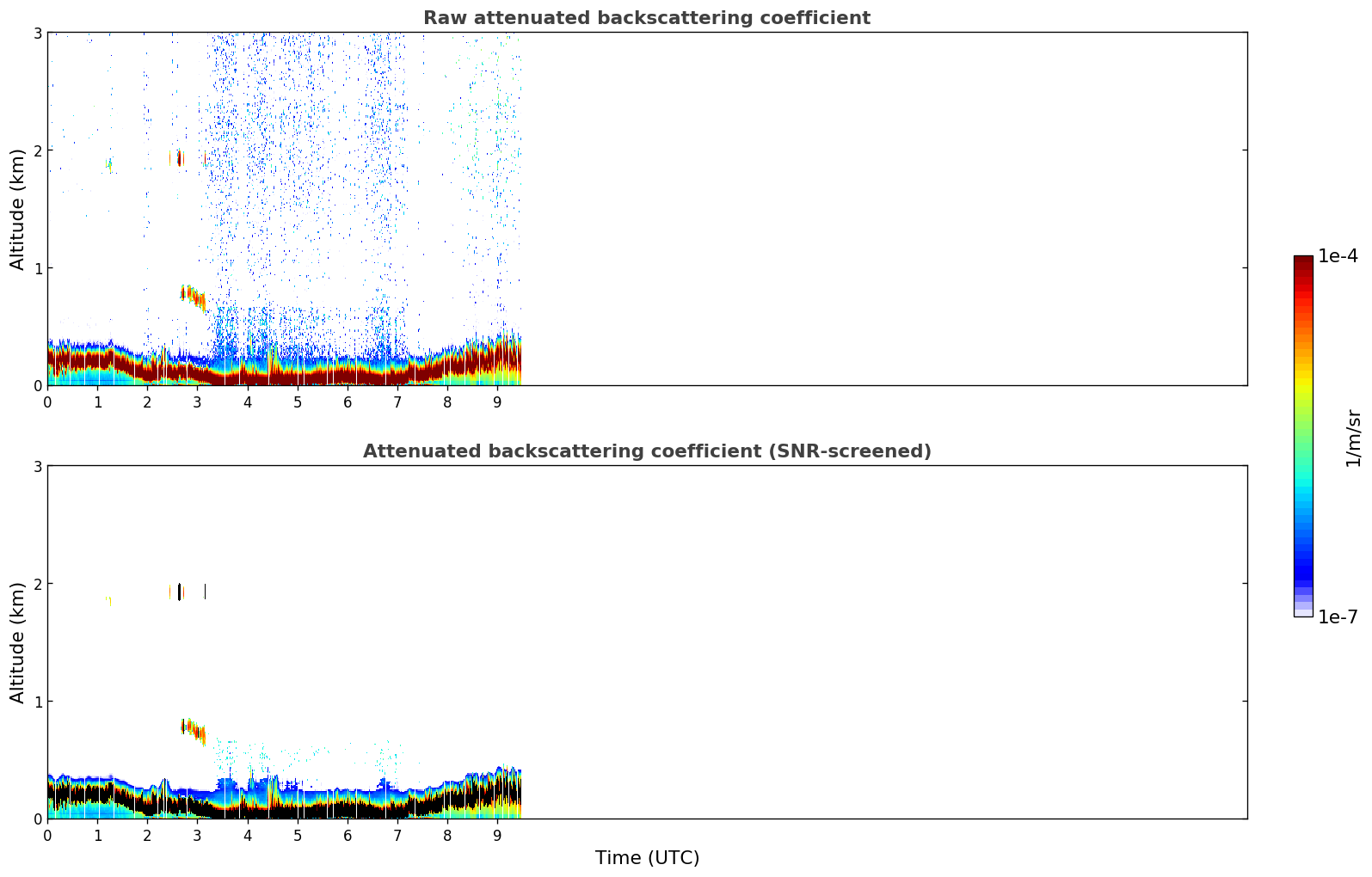This screenshot has height=877, width=1372.
Task: Click y-axis tick label '3' in the top plot
Action: click(38, 33)
